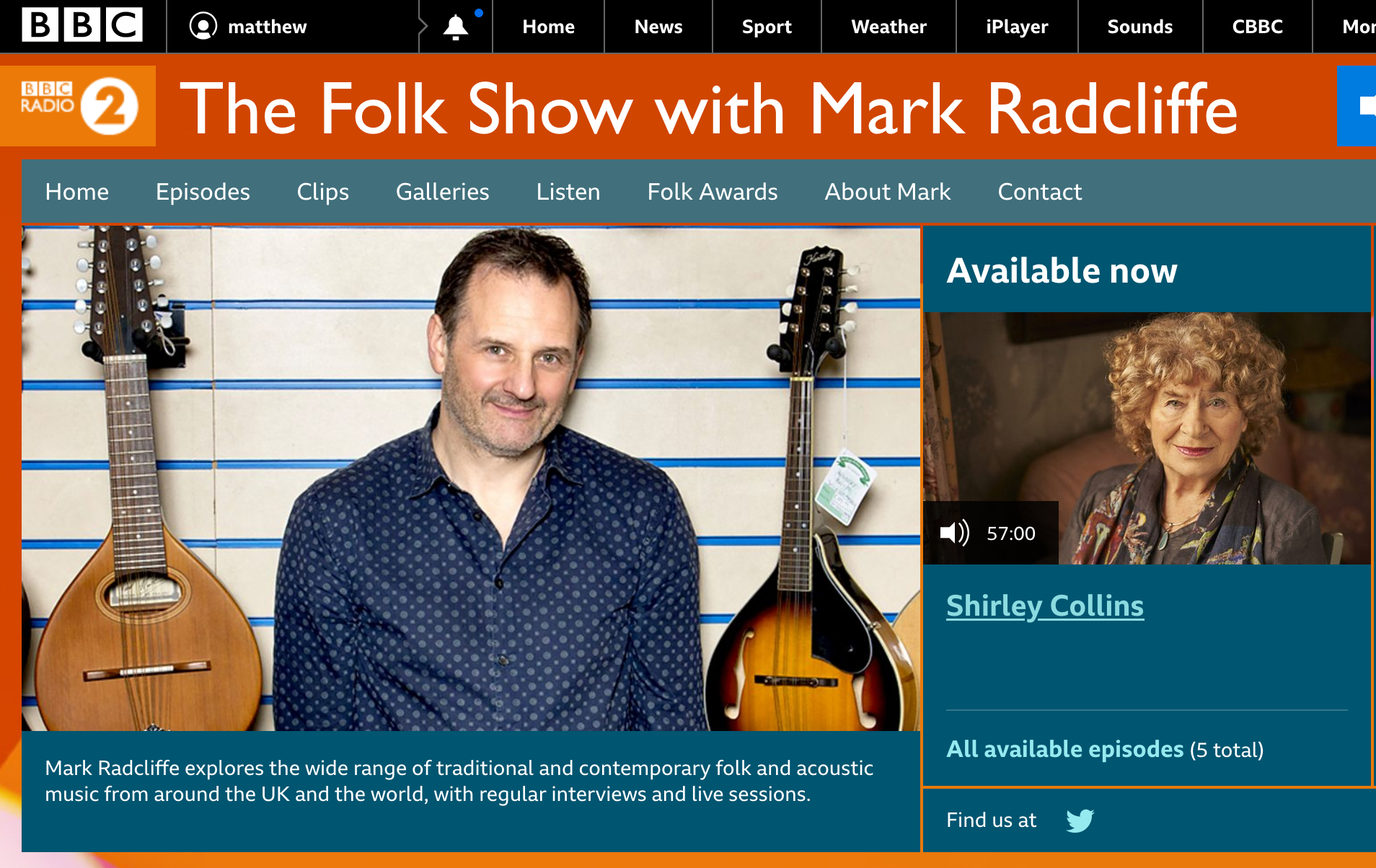
Task: Open the matthew account profile icon
Action: (x=203, y=27)
